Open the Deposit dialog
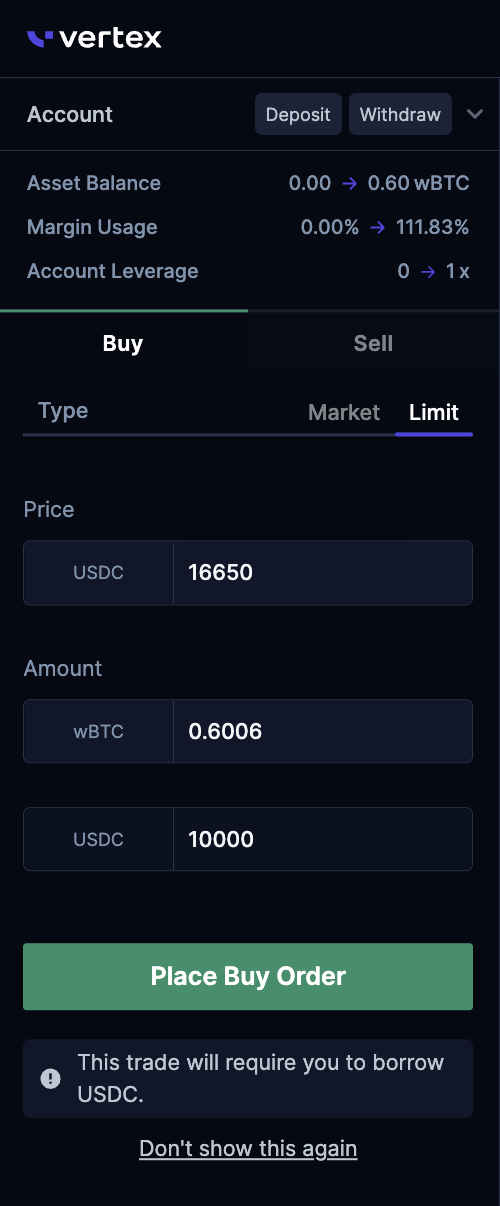The height and width of the screenshot is (1206, 500). 298,114
